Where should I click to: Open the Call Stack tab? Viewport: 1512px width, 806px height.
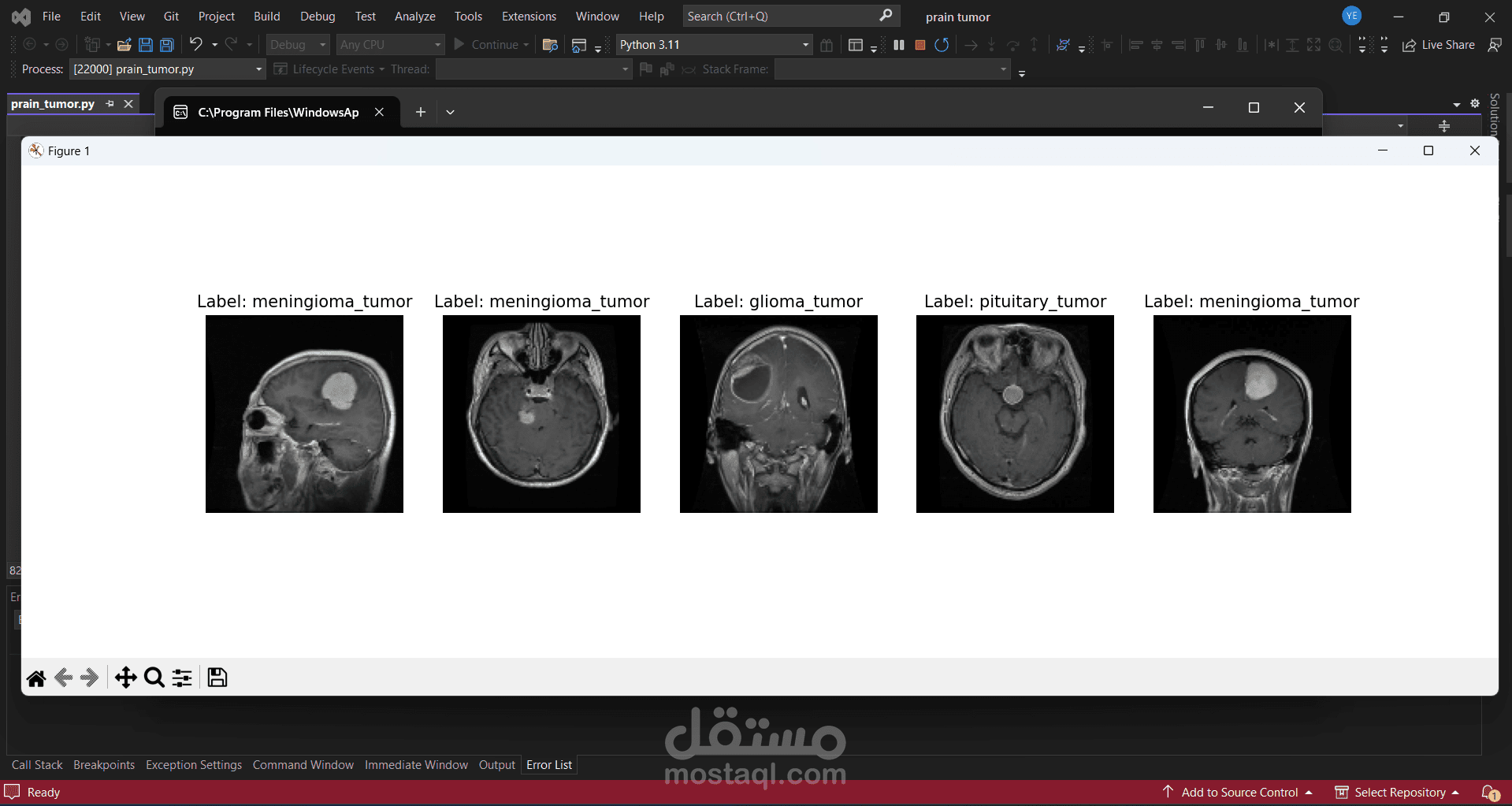coord(37,765)
